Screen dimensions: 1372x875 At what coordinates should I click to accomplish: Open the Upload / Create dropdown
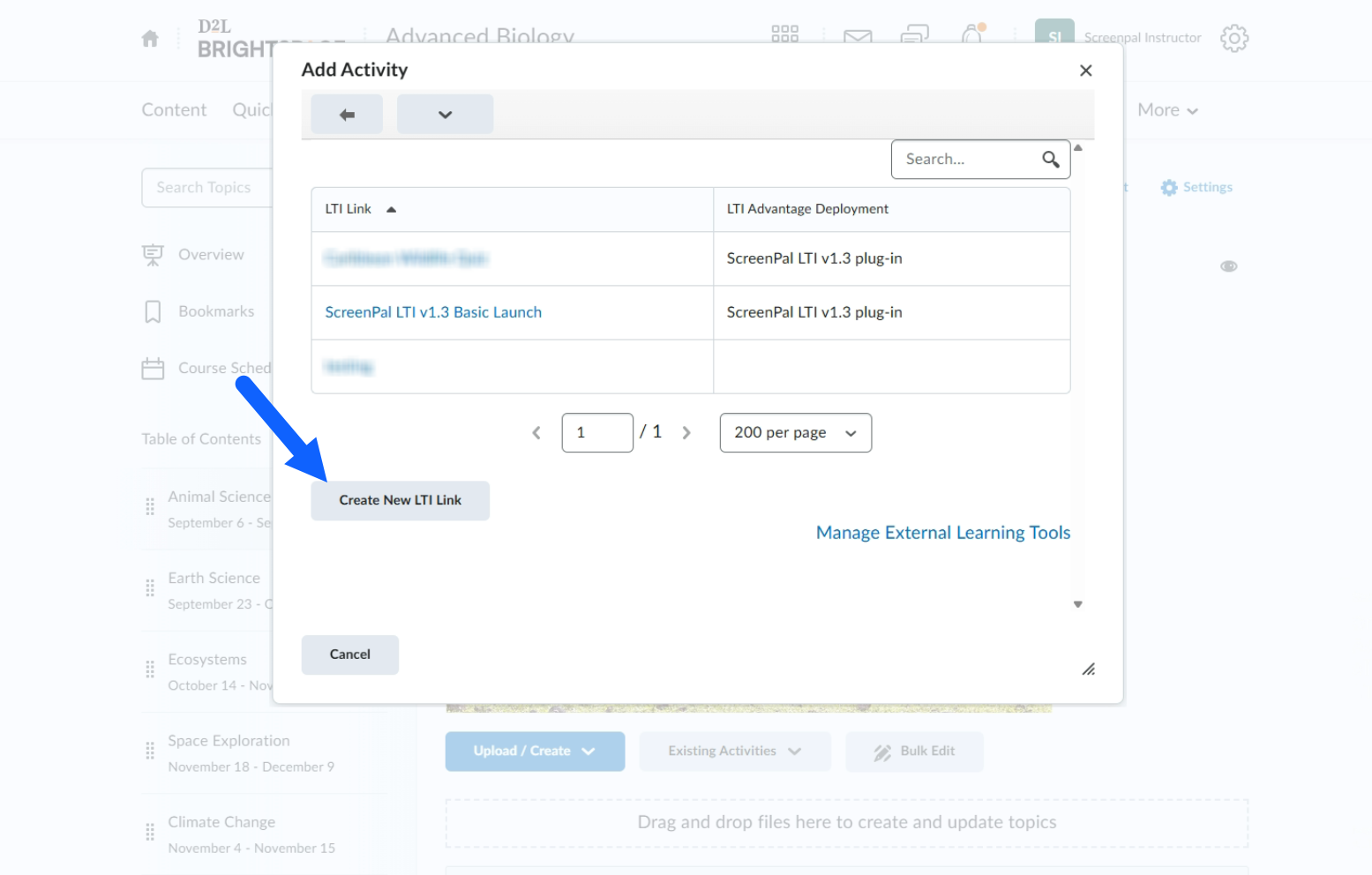pyautogui.click(x=535, y=752)
